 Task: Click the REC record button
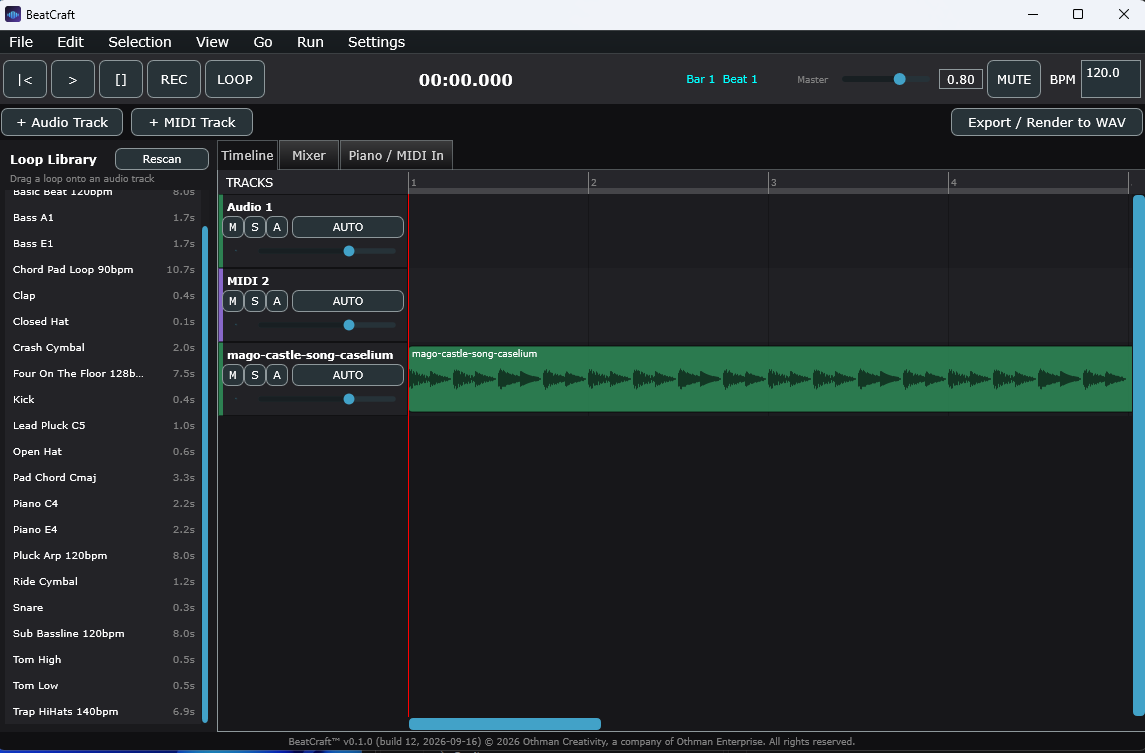[174, 79]
